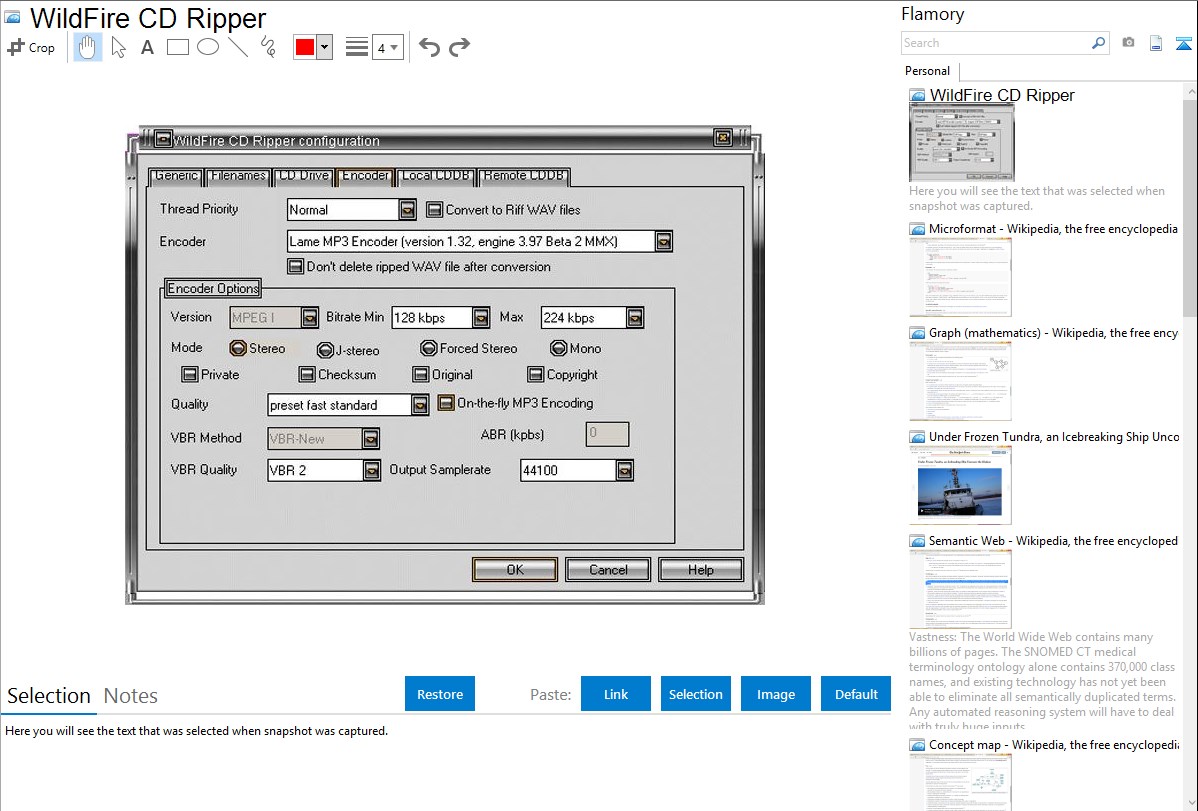Click the Flamory icon at top right

pyautogui.click(x=1183, y=43)
